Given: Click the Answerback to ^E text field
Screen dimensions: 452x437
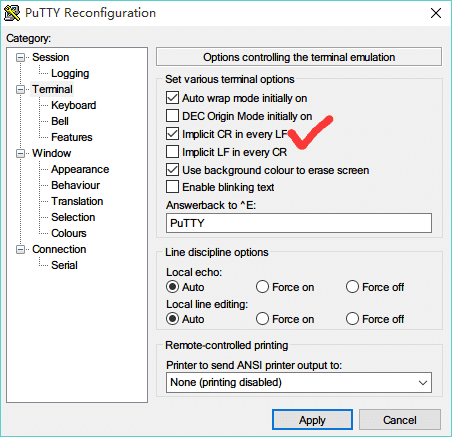Looking at the screenshot, I should [x=299, y=223].
